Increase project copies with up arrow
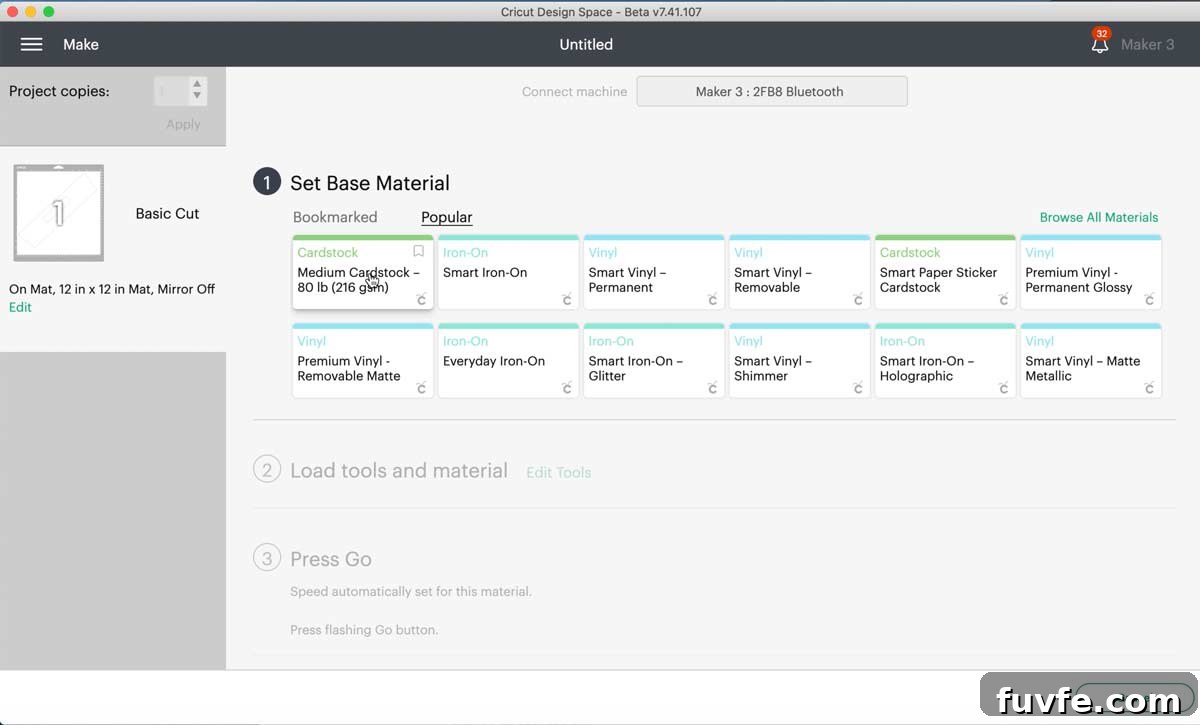The width and height of the screenshot is (1200, 725). [x=197, y=85]
